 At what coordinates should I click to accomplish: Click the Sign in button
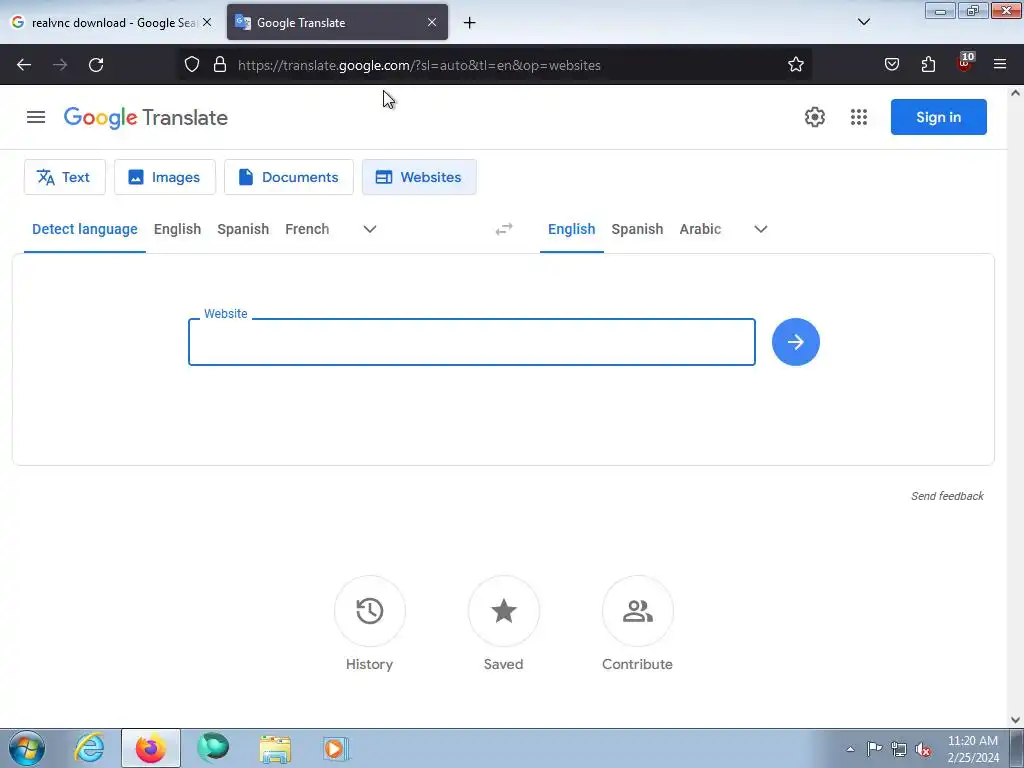[x=938, y=117]
